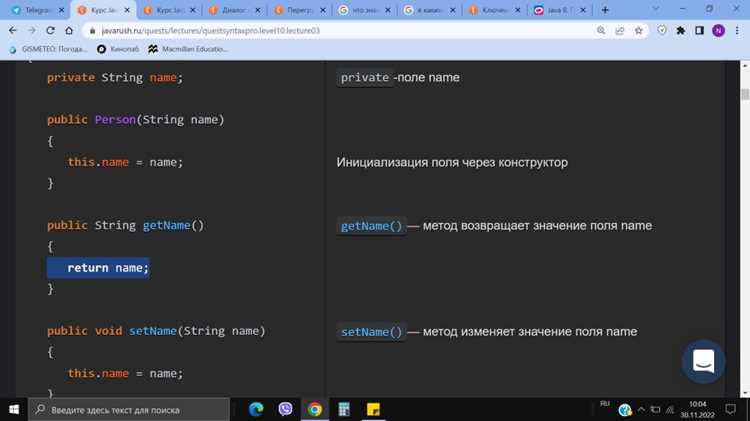The image size is (750, 421).
Task: Click the private code label in description
Action: click(364, 78)
